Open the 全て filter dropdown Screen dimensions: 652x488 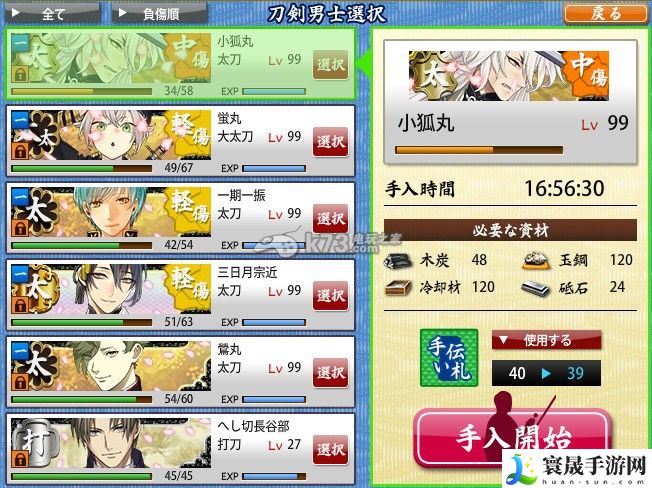click(53, 14)
